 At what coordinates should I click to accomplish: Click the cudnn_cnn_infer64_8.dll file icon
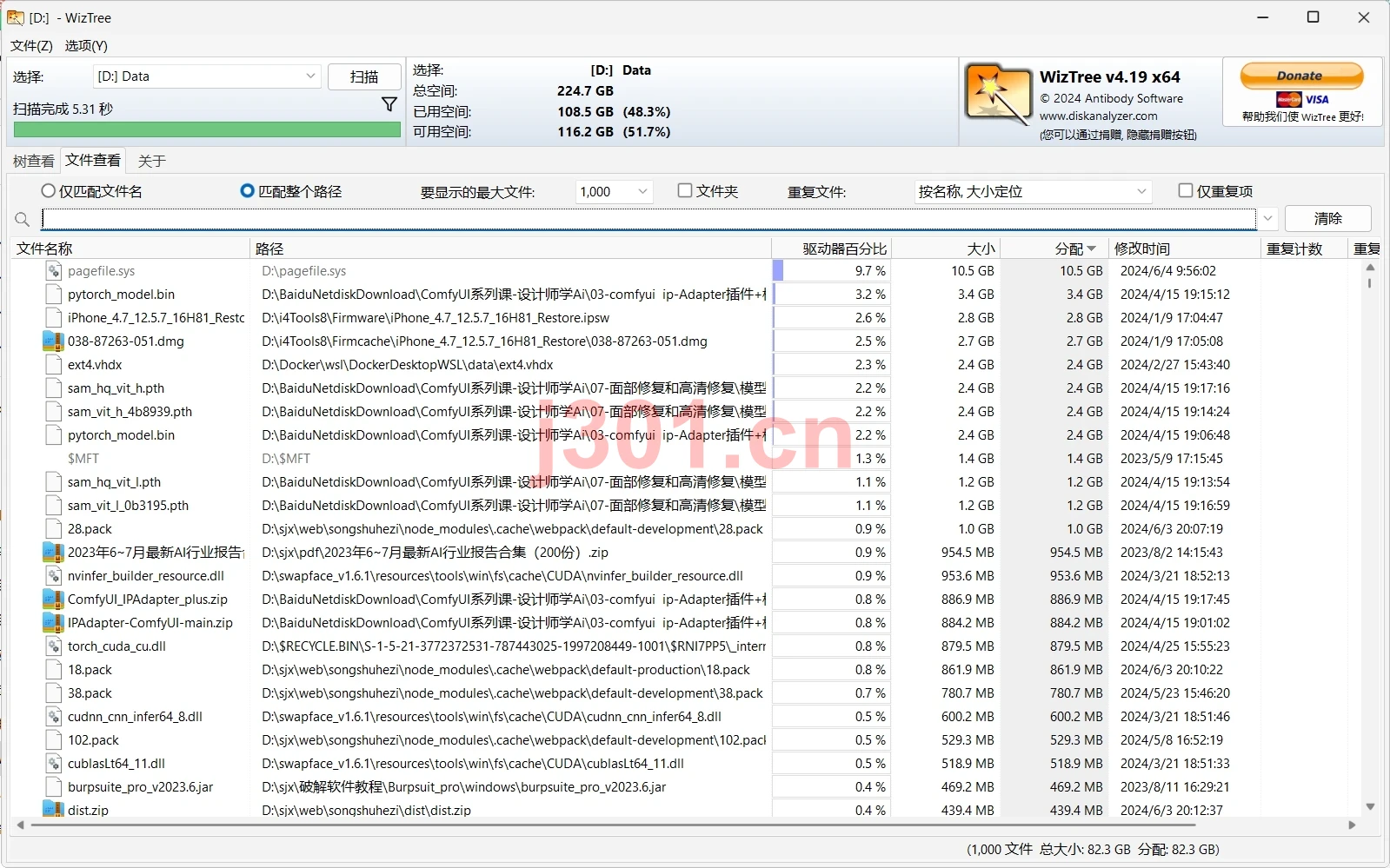coord(53,717)
